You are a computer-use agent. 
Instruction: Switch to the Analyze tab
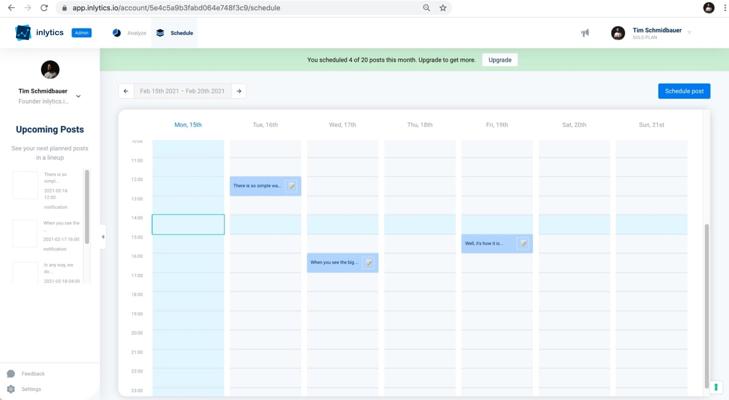click(130, 33)
